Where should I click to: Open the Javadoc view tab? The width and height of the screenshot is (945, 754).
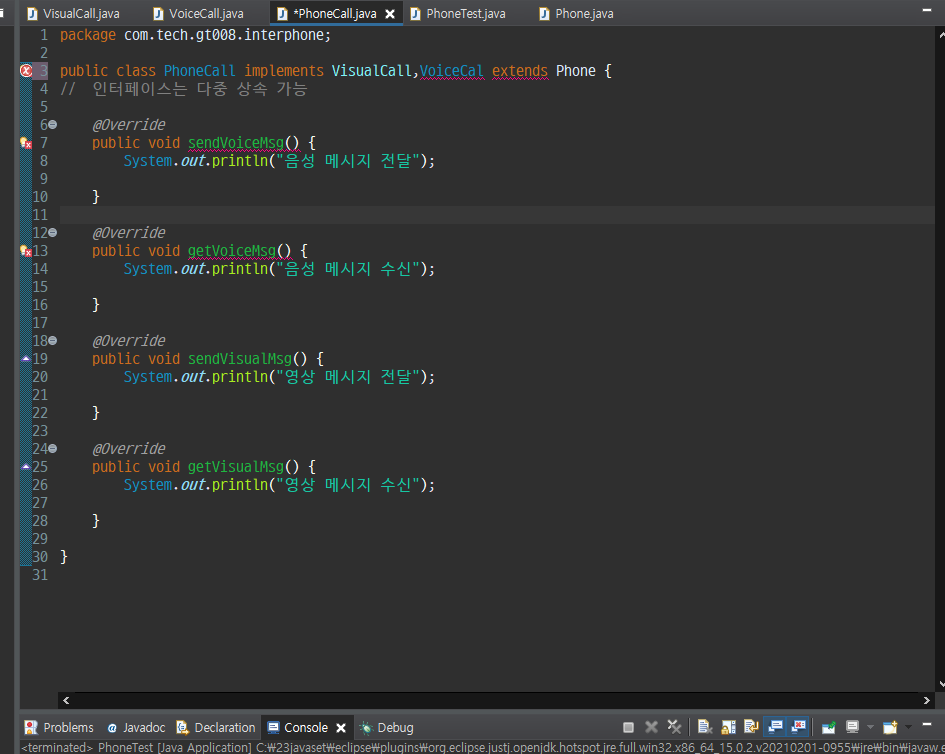[136, 727]
